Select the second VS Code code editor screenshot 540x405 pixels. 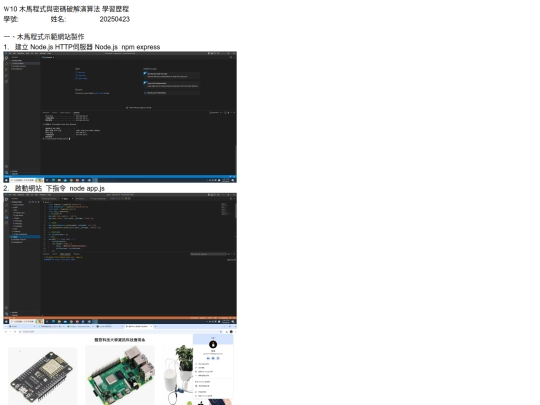click(x=120, y=258)
